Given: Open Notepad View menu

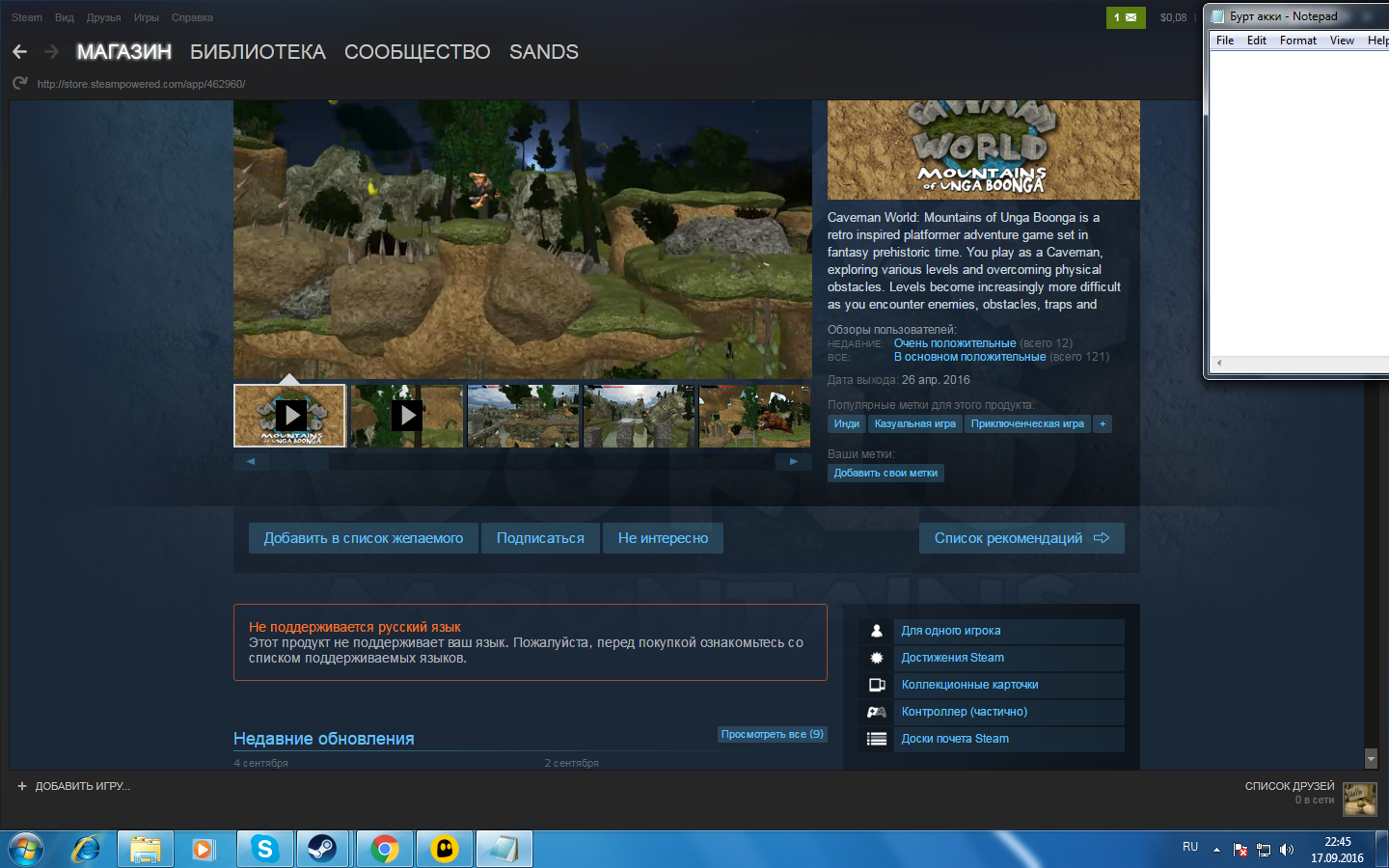Looking at the screenshot, I should coord(1342,41).
